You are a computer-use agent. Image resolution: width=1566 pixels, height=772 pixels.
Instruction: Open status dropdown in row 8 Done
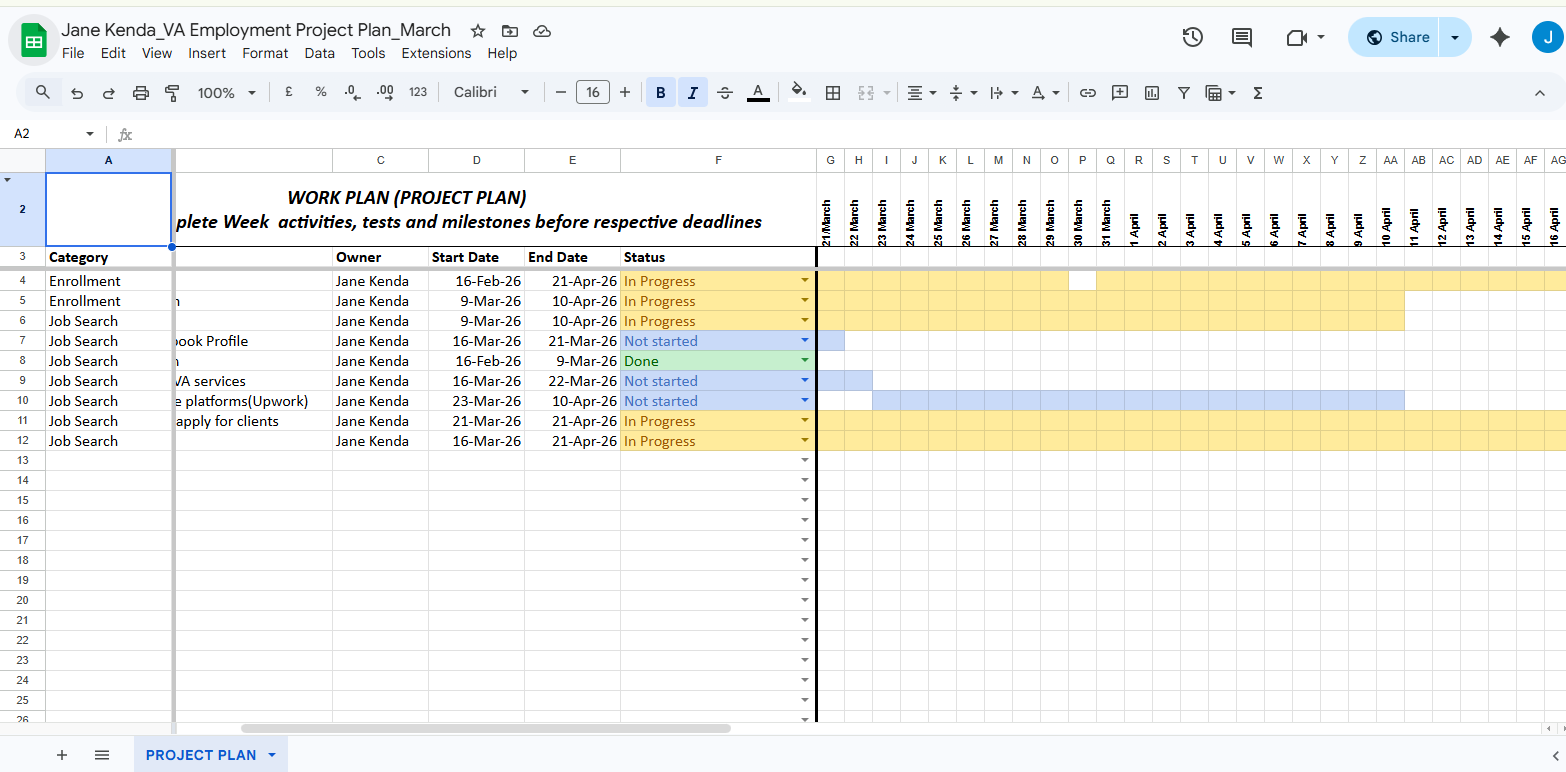[805, 361]
